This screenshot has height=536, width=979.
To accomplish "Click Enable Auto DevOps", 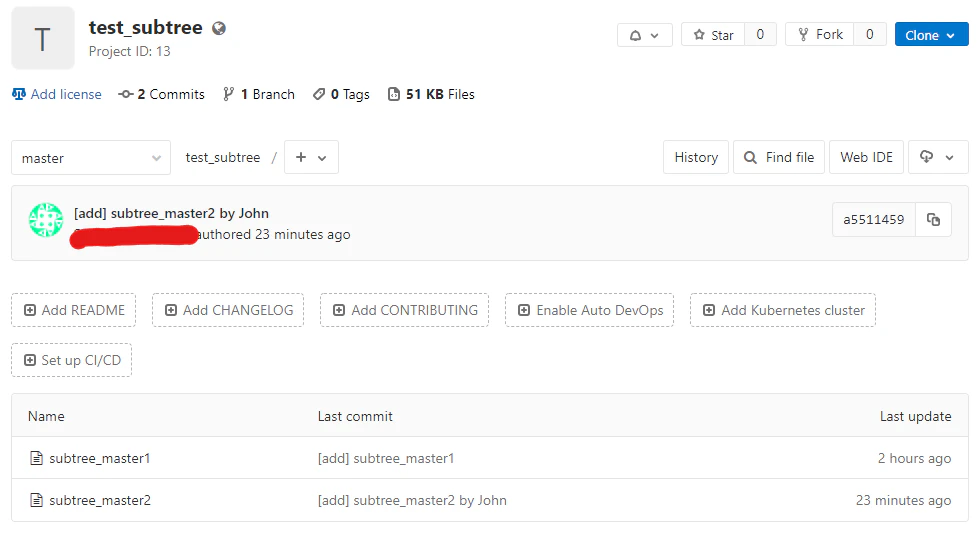I will [x=589, y=310].
